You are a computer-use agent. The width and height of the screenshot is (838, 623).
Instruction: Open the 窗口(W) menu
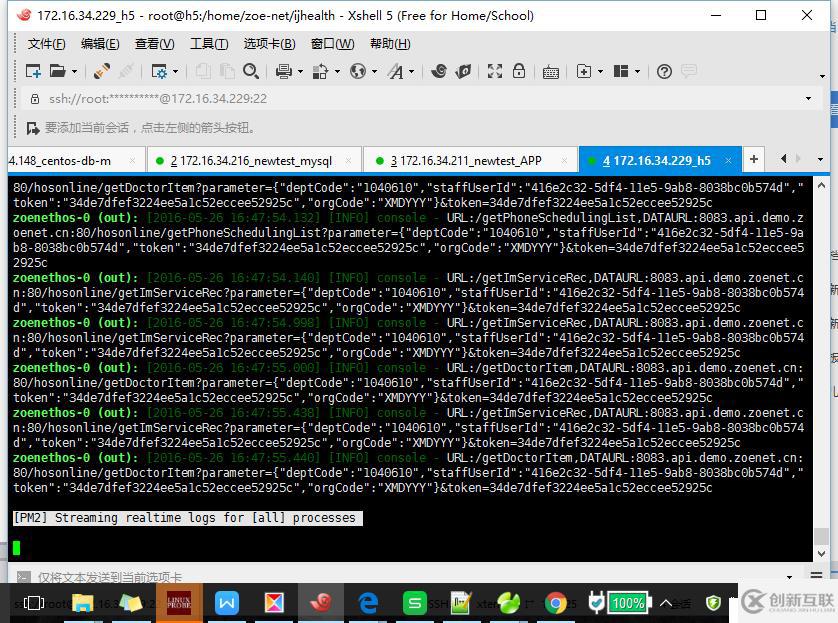(x=332, y=44)
